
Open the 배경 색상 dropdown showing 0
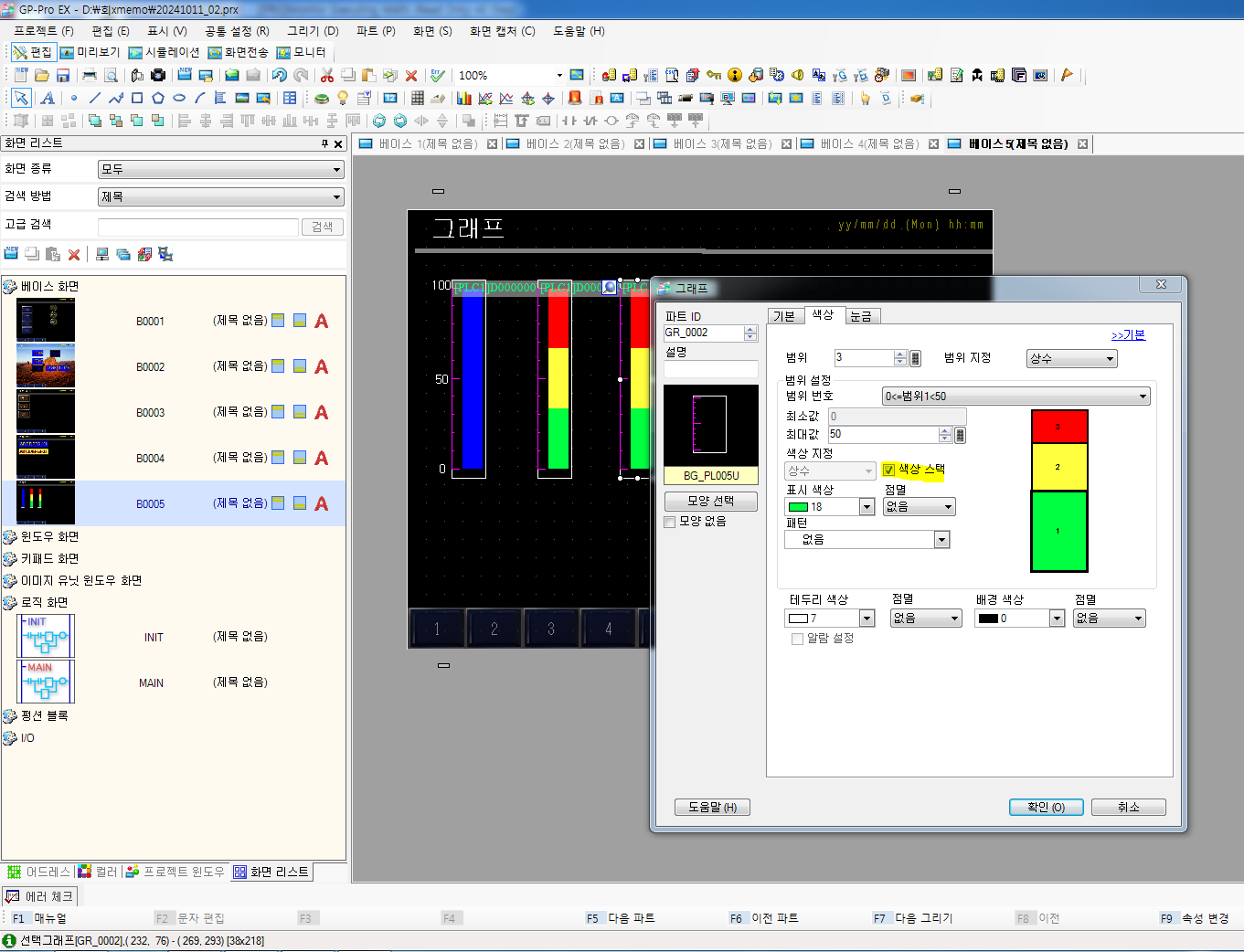pos(1020,619)
